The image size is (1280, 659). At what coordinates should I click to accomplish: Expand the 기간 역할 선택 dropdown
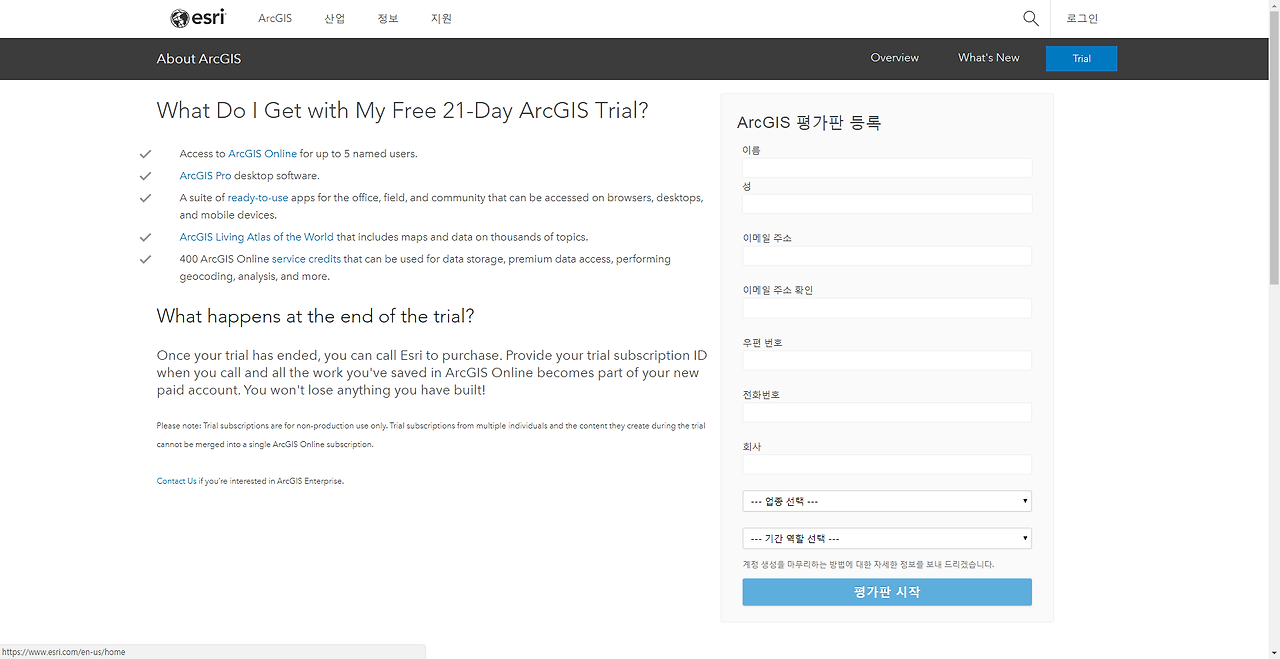887,538
